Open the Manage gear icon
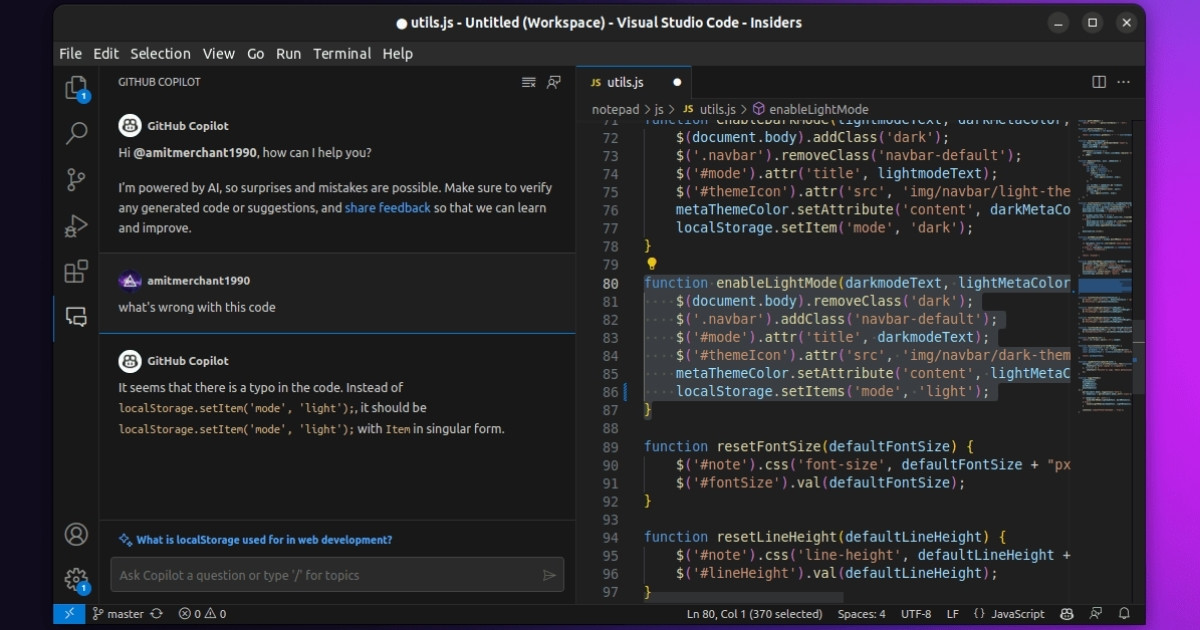 coord(76,578)
